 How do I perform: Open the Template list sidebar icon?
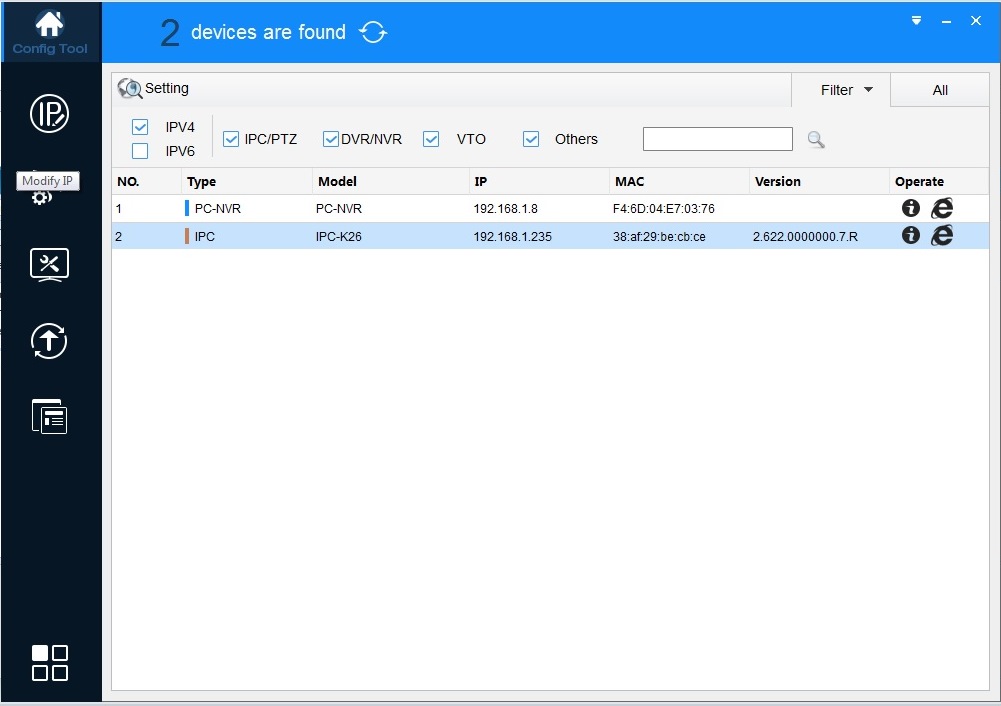(x=49, y=416)
